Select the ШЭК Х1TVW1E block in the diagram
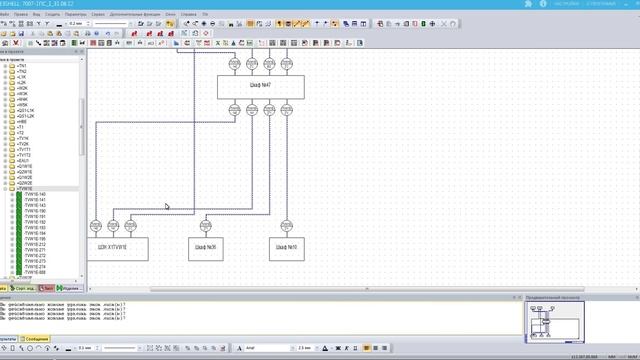This screenshot has width=640, height=360. tap(118, 249)
